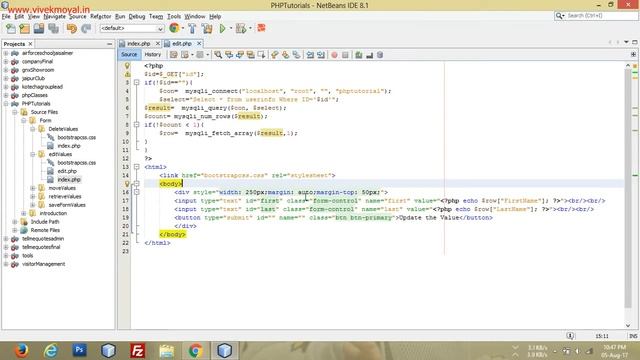Click the Shift Line Right icon

[321, 55]
